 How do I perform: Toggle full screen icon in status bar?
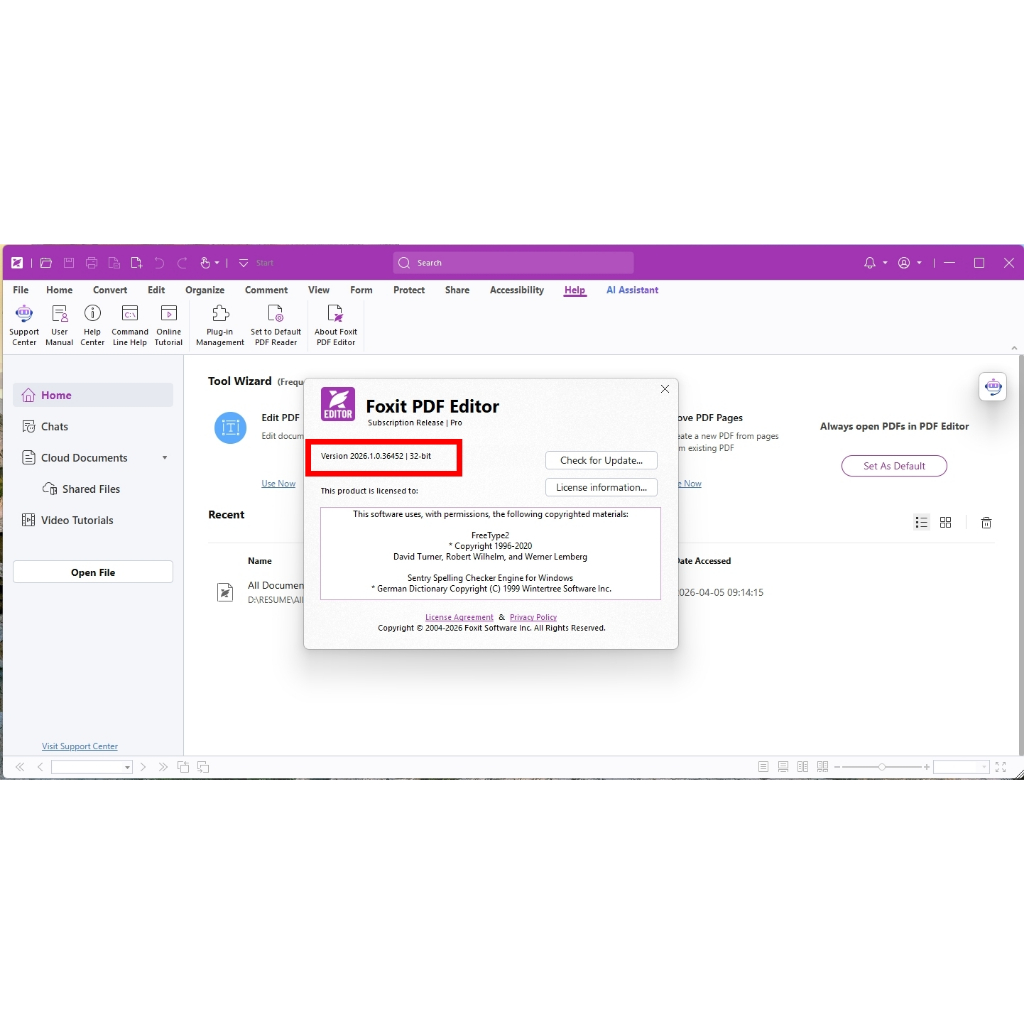pos(1000,767)
